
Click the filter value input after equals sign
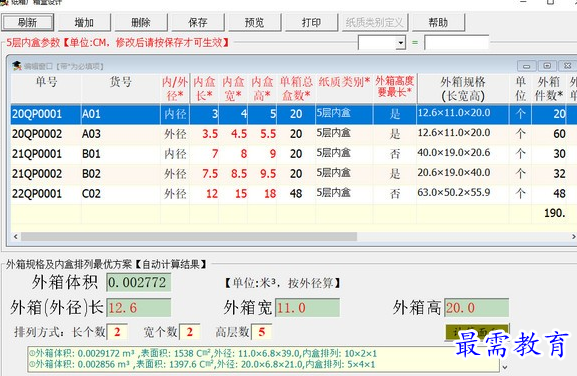(456, 43)
